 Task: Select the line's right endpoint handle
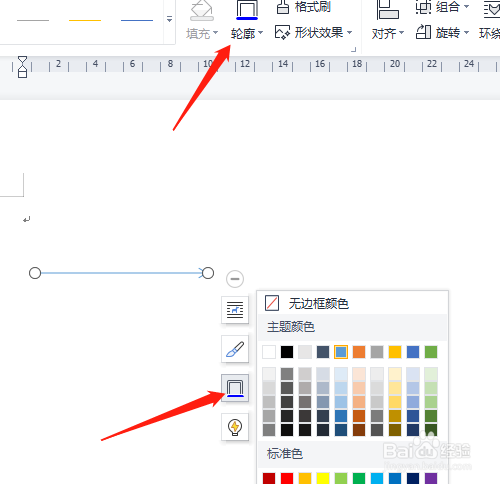point(208,273)
